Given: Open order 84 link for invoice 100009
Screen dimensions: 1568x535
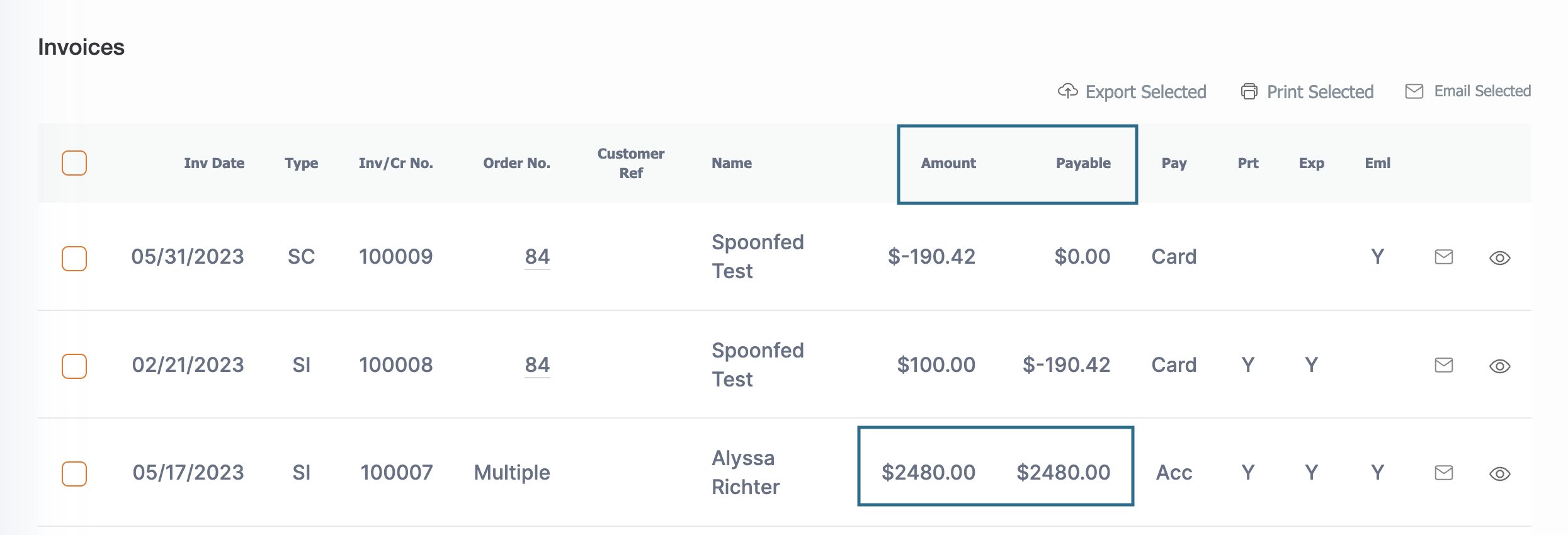Looking at the screenshot, I should 537,257.
